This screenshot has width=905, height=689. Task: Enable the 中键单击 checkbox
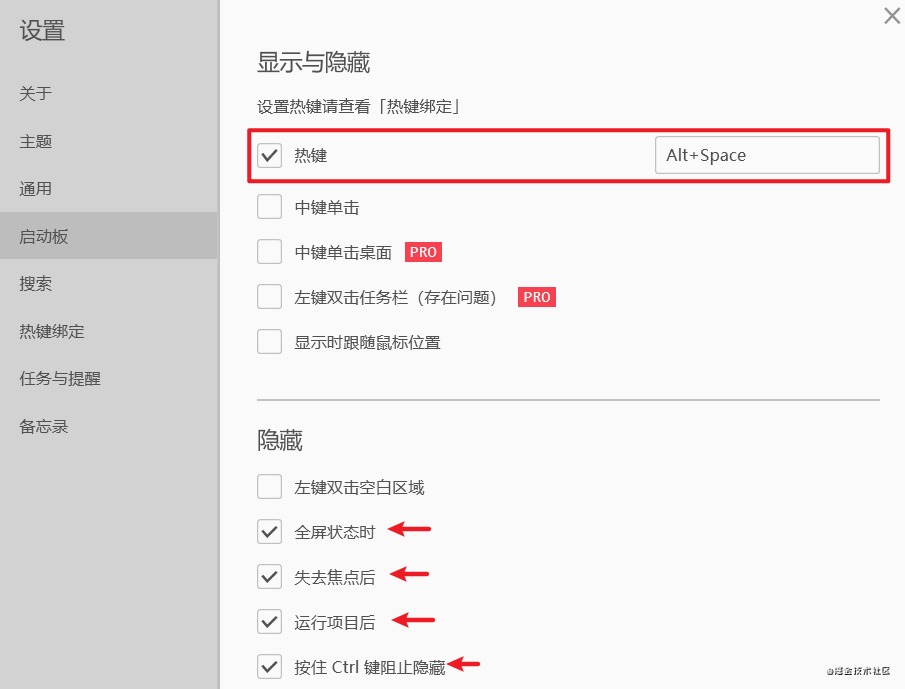pyautogui.click(x=270, y=208)
